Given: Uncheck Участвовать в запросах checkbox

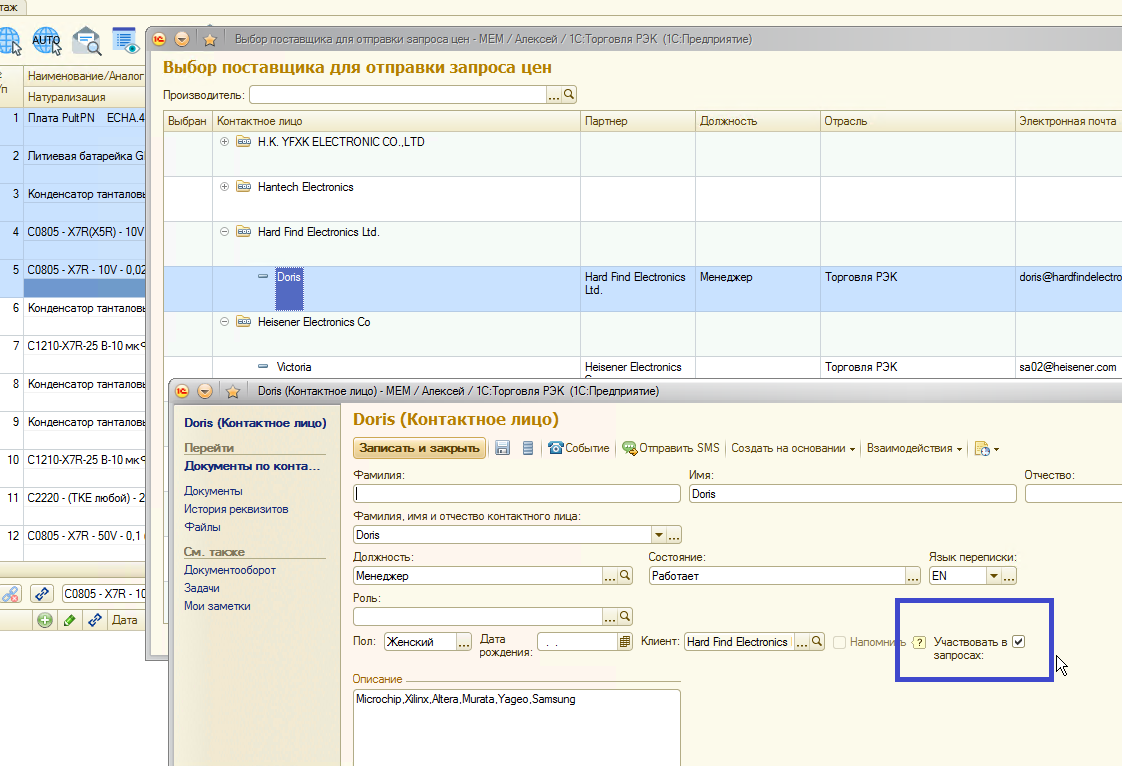Looking at the screenshot, I should click(x=1018, y=642).
